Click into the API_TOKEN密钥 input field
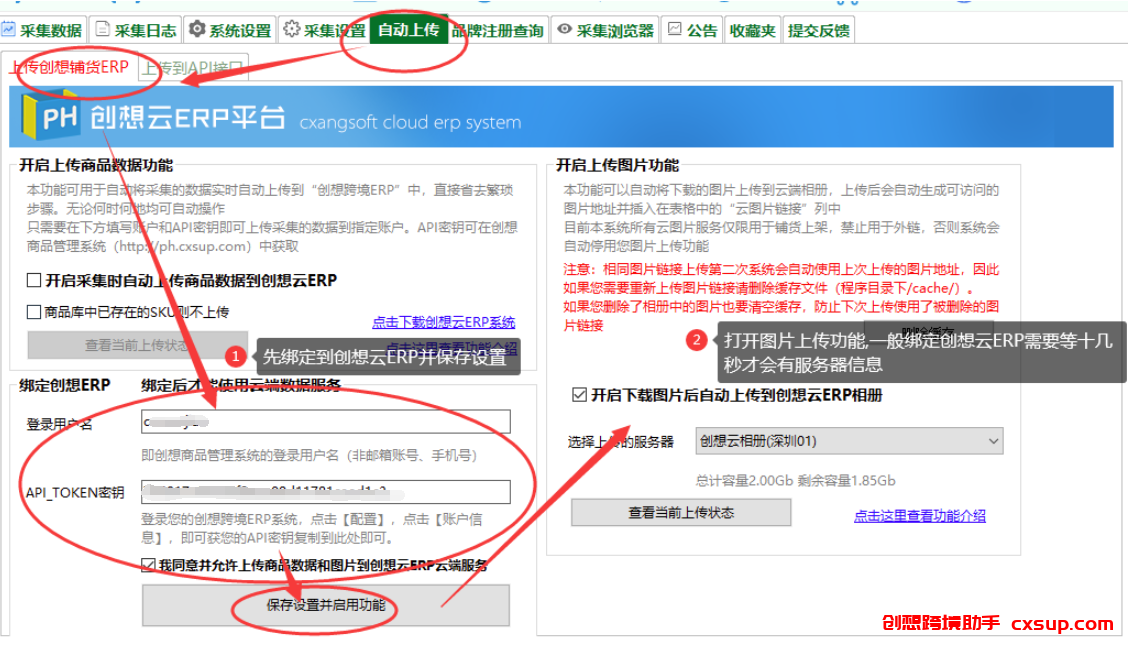This screenshot has width=1139, height=660. tap(325, 492)
